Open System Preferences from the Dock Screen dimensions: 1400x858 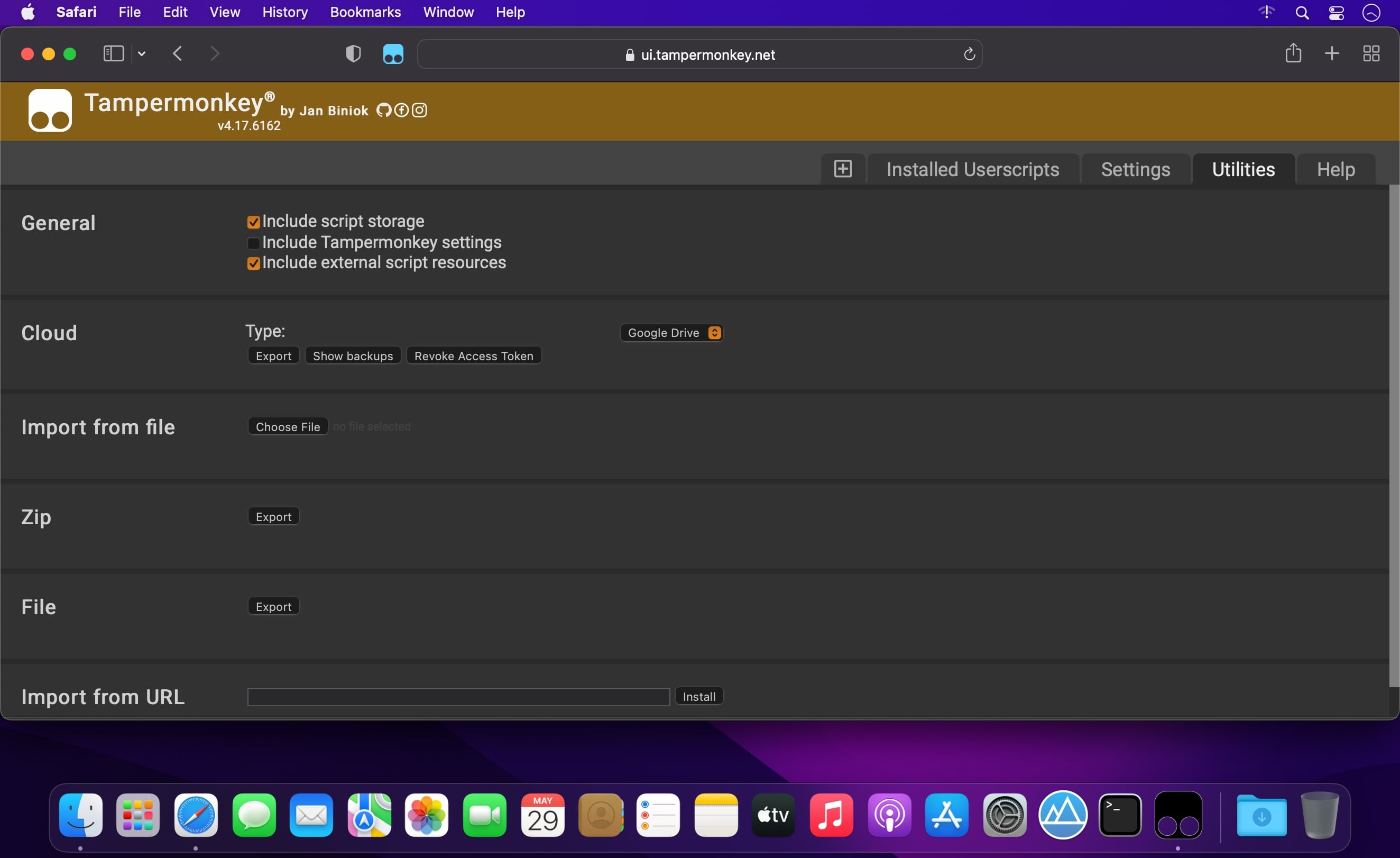point(1005,815)
